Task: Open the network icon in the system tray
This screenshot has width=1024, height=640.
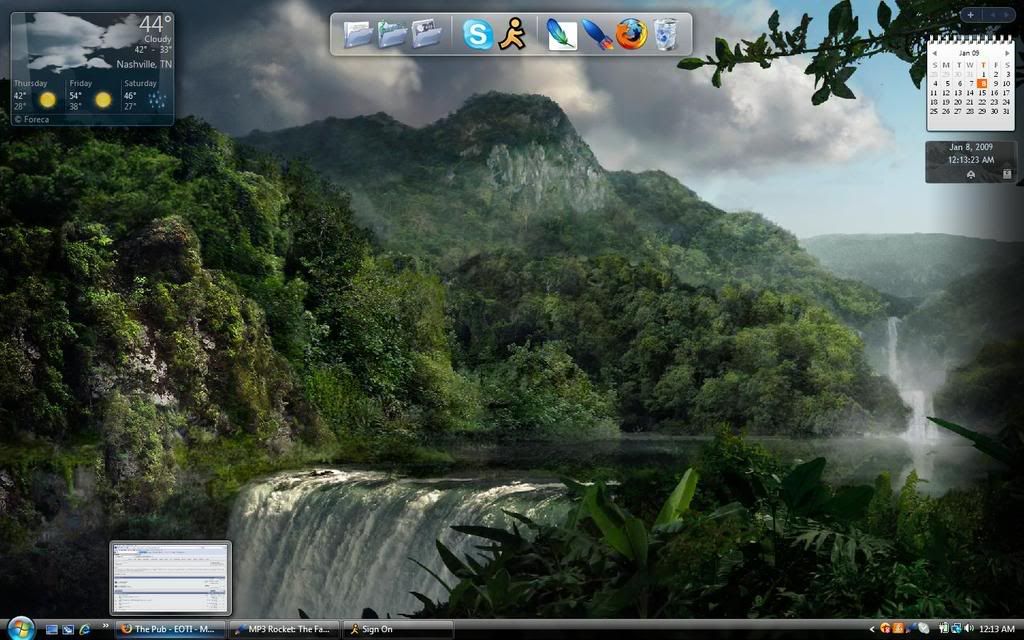Action: click(955, 629)
